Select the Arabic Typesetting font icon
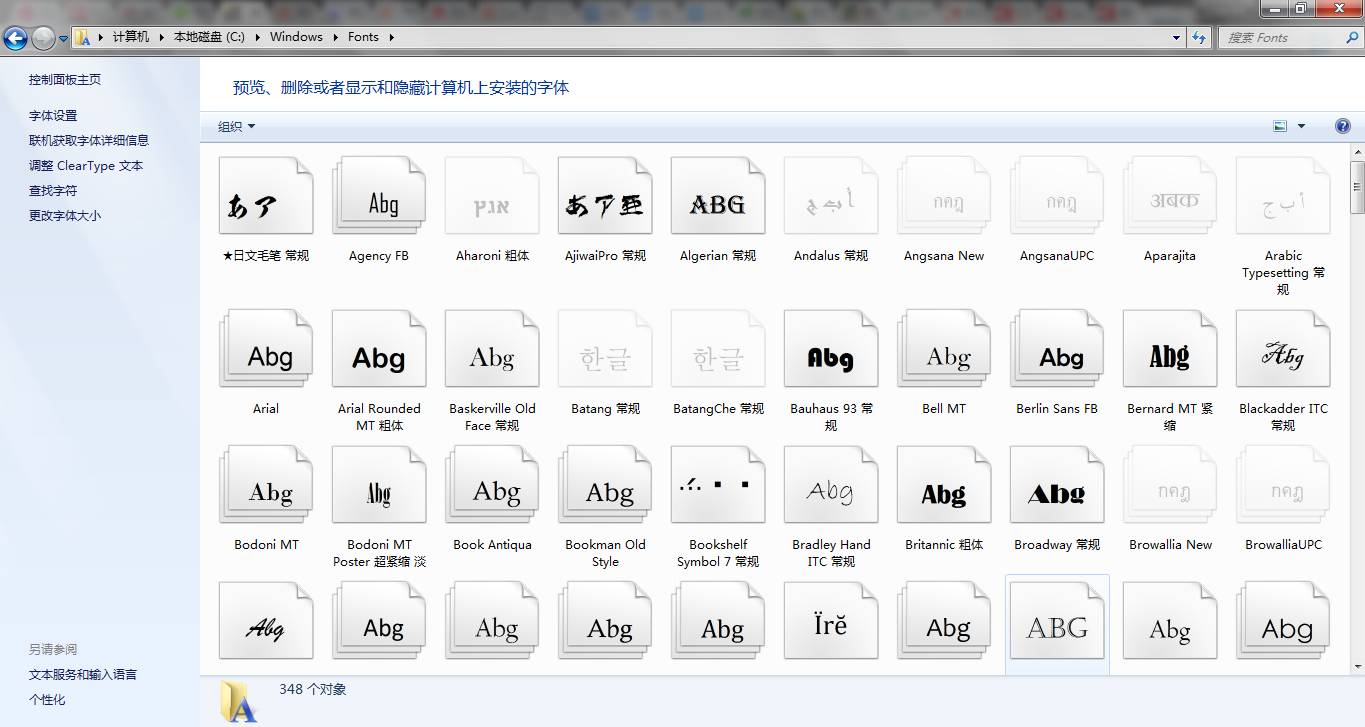The image size is (1365, 727). [x=1283, y=196]
